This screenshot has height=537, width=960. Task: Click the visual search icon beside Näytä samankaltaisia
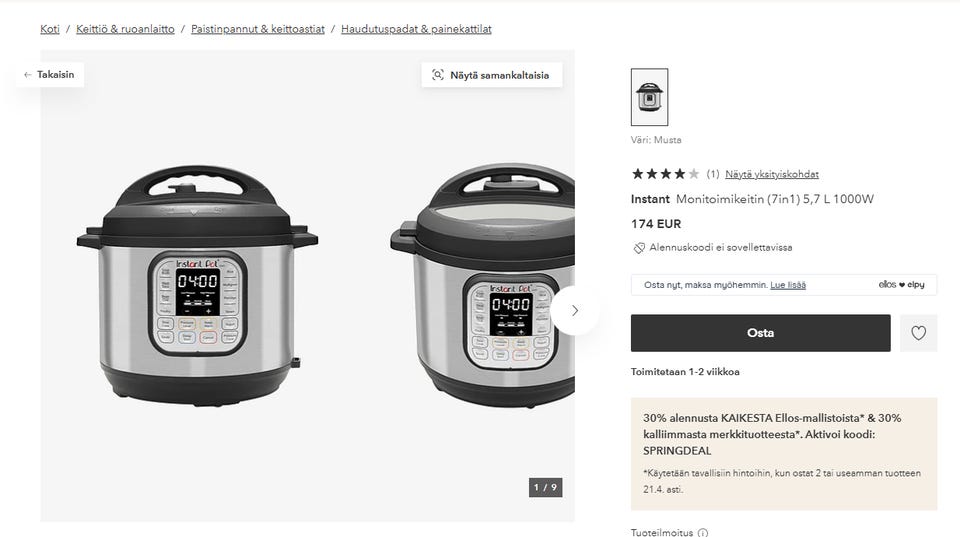[437, 75]
